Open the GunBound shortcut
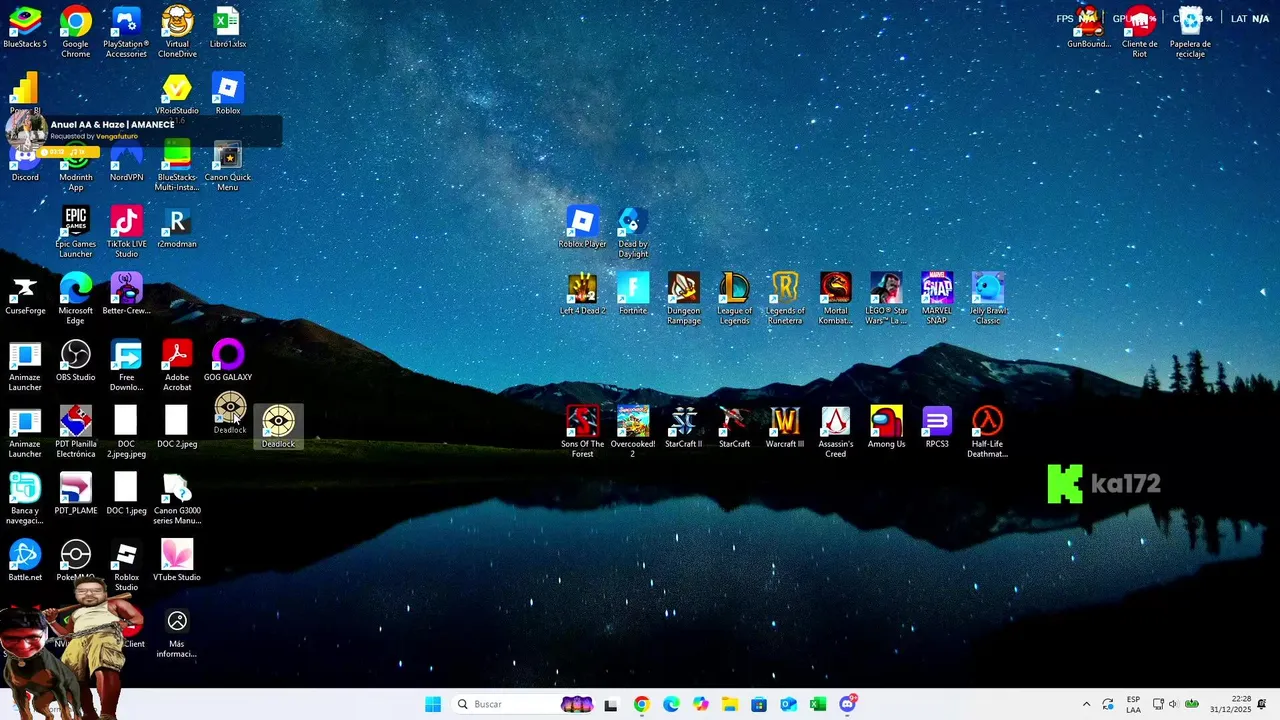Image resolution: width=1280 pixels, height=720 pixels. [x=1089, y=28]
